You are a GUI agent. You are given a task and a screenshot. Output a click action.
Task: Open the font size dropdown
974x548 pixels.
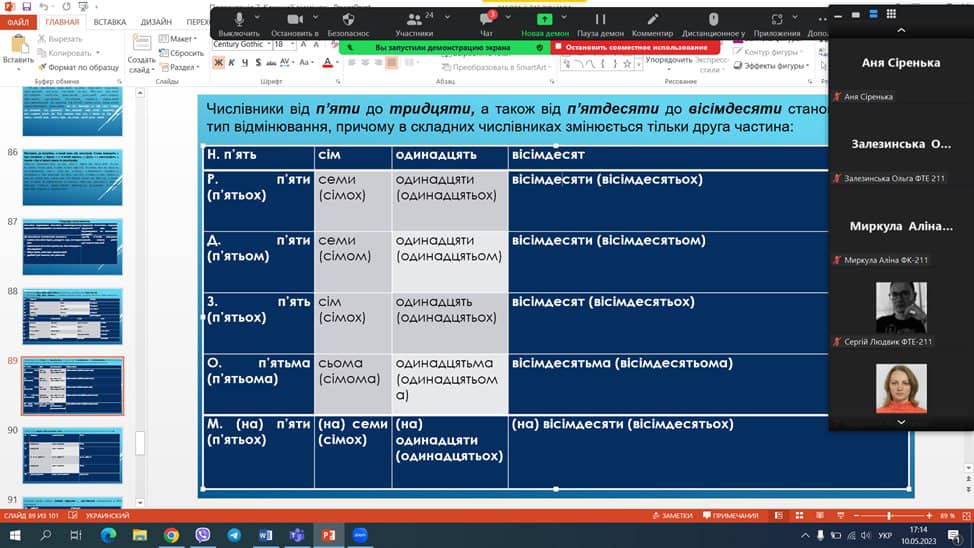(x=291, y=44)
